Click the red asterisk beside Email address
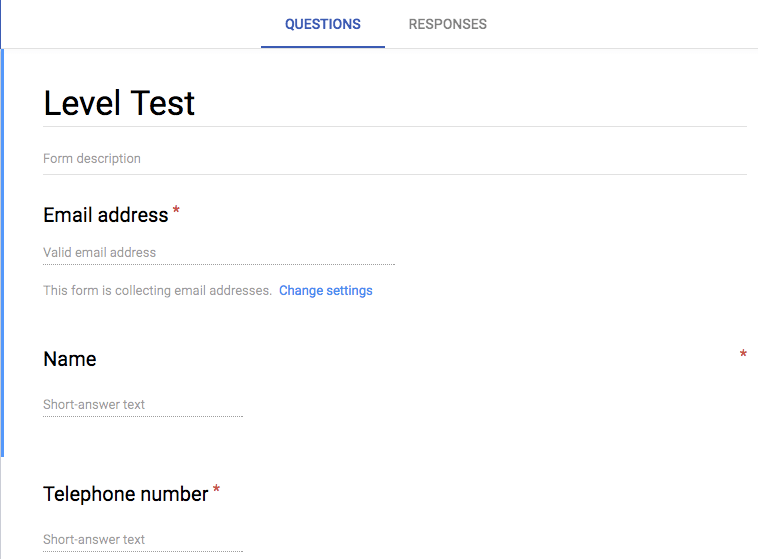 tap(177, 211)
